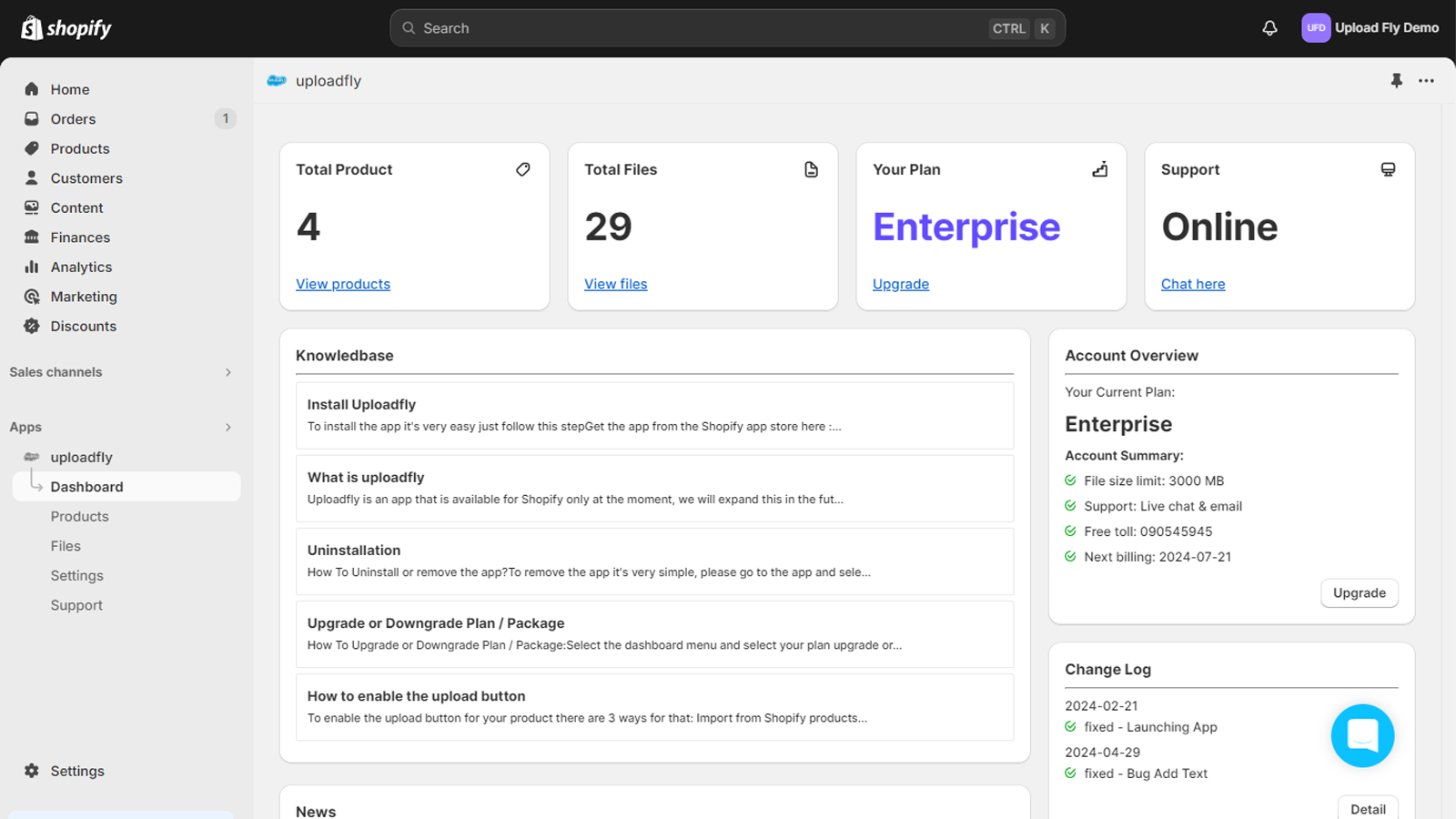Open the three-dot options menu
This screenshot has height=819, width=1456.
[1426, 81]
